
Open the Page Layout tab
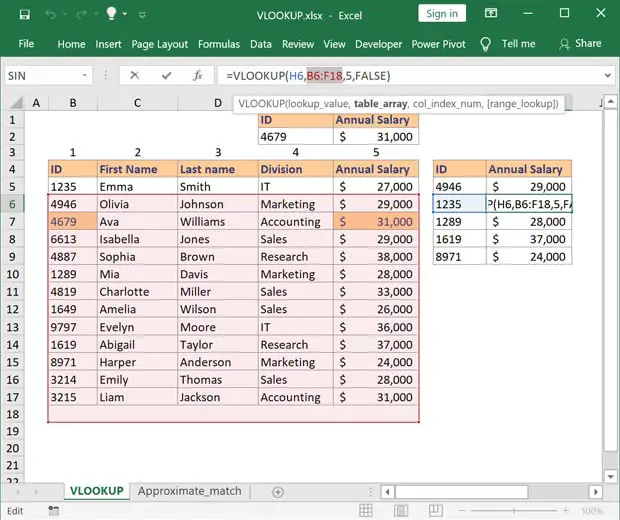(160, 44)
